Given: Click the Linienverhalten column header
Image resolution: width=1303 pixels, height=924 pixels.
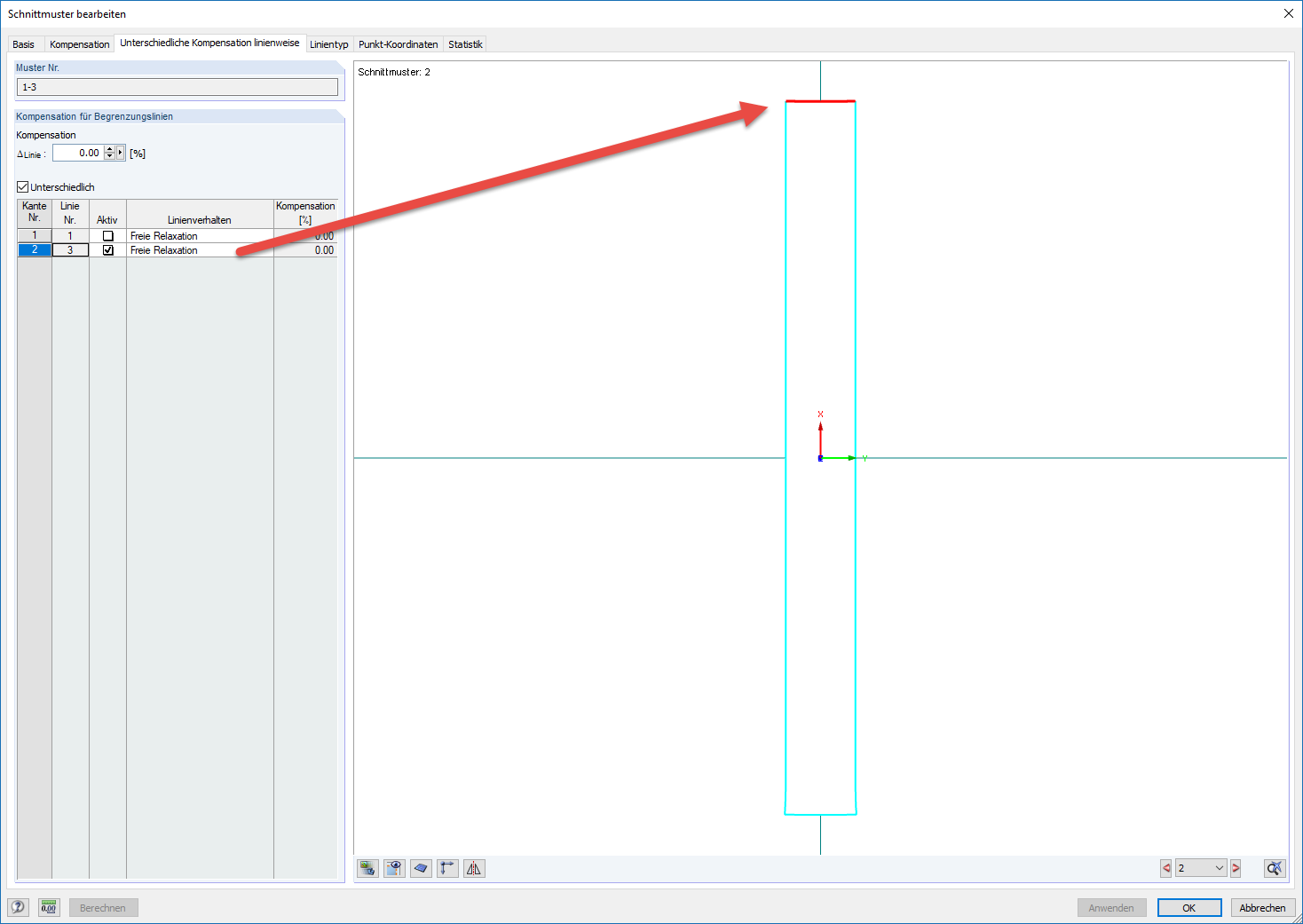Looking at the screenshot, I should coord(200,214).
